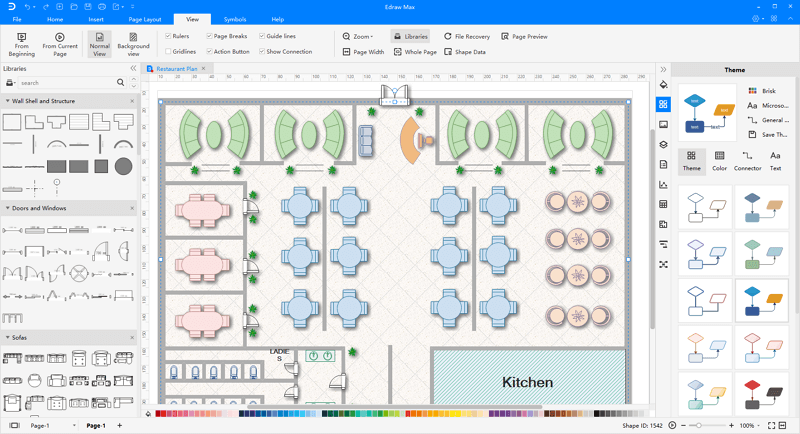Toggle the Rulers checkbox
Screen dimensions: 800x434
tap(168, 36)
